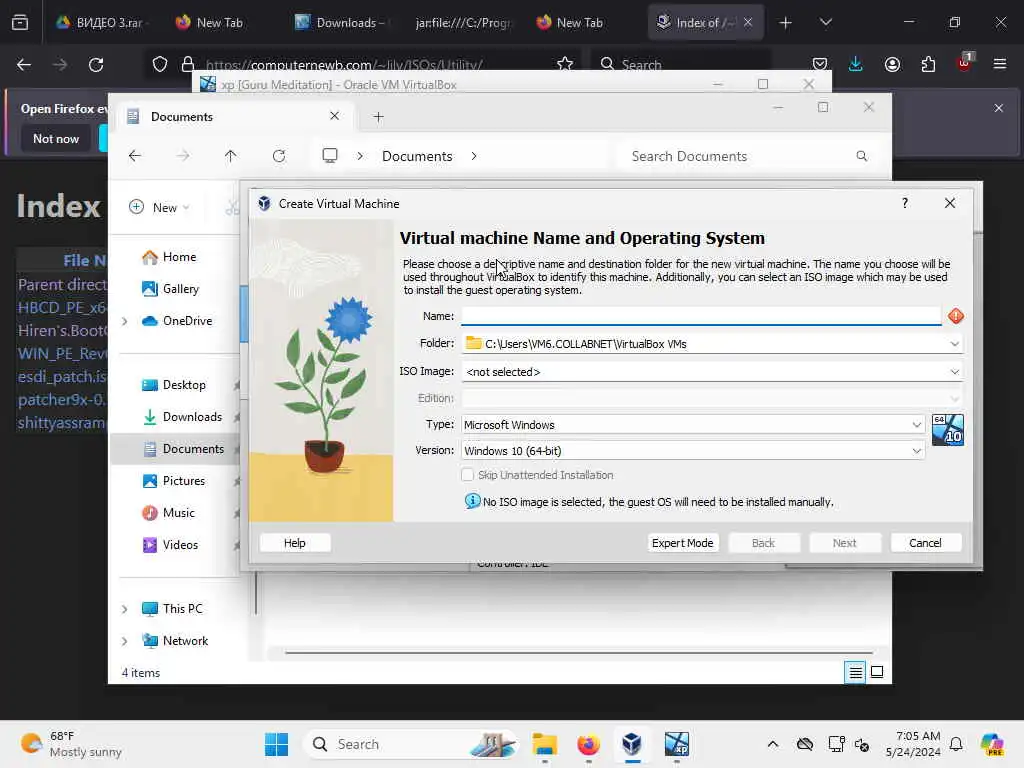Screen dimensions: 1024x768
Task: Click File Explorer back arrow
Action: (x=135, y=155)
